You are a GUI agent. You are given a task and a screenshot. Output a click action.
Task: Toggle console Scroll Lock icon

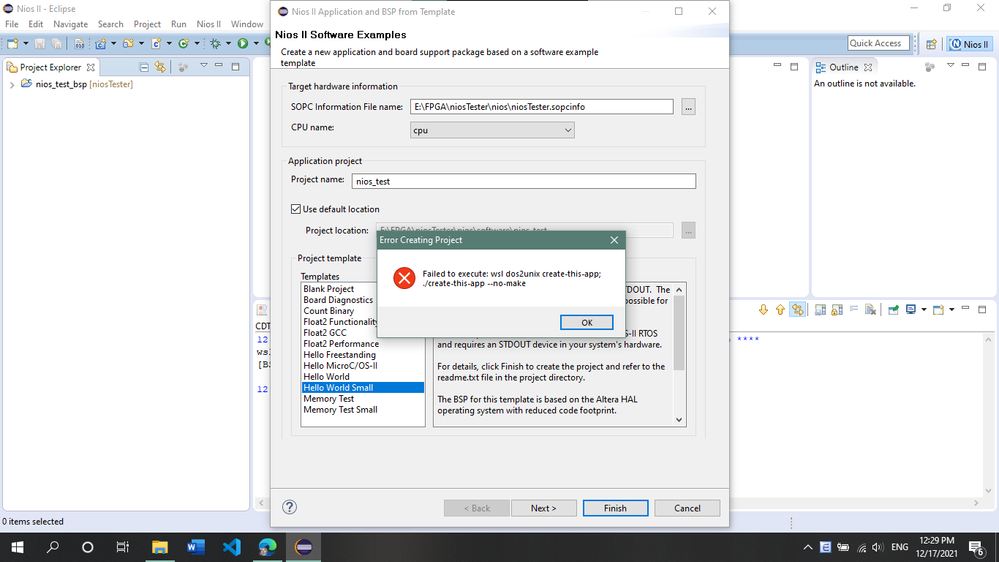pos(837,310)
